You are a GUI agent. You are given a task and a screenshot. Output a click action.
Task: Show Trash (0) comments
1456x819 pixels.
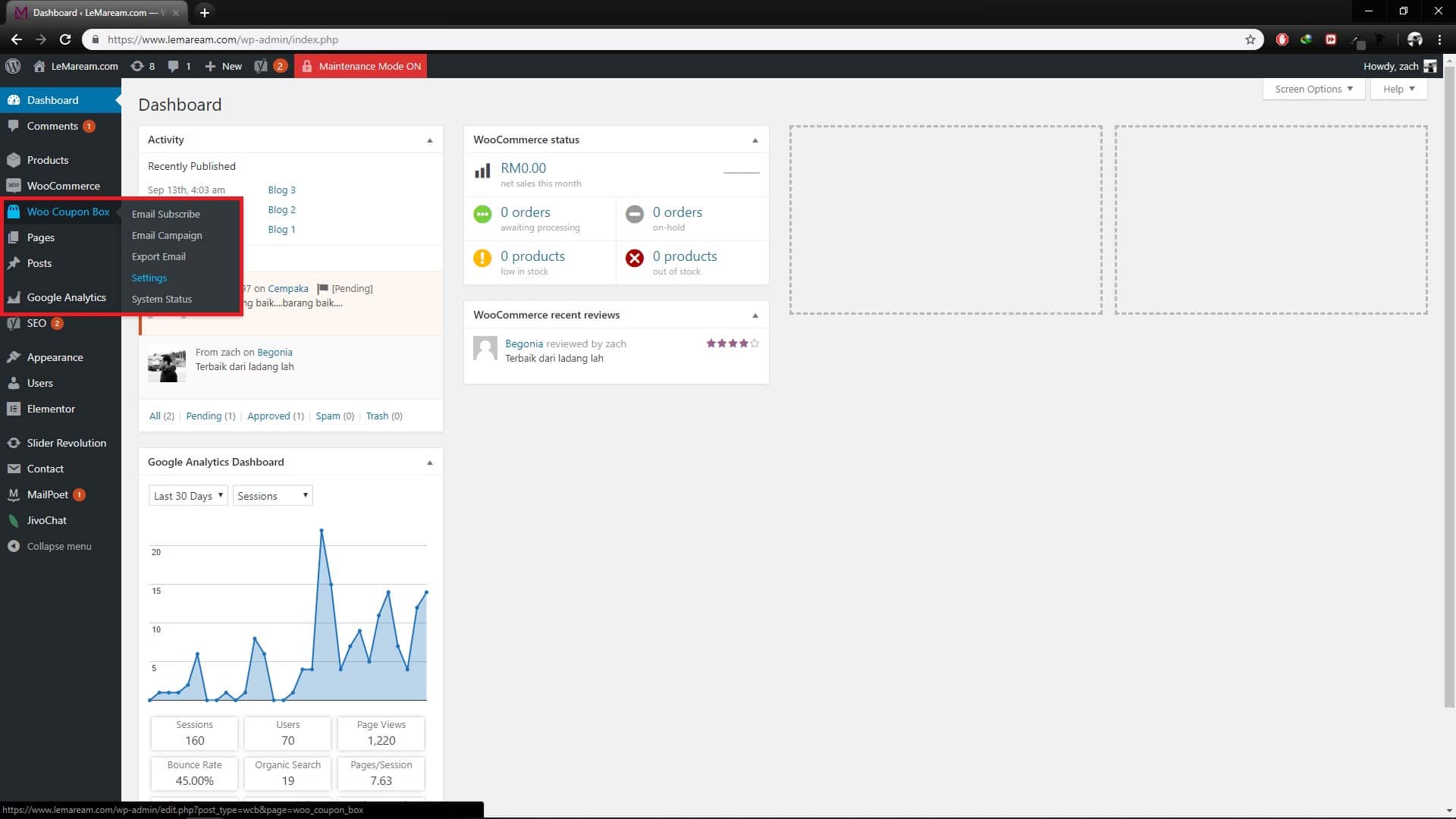384,416
